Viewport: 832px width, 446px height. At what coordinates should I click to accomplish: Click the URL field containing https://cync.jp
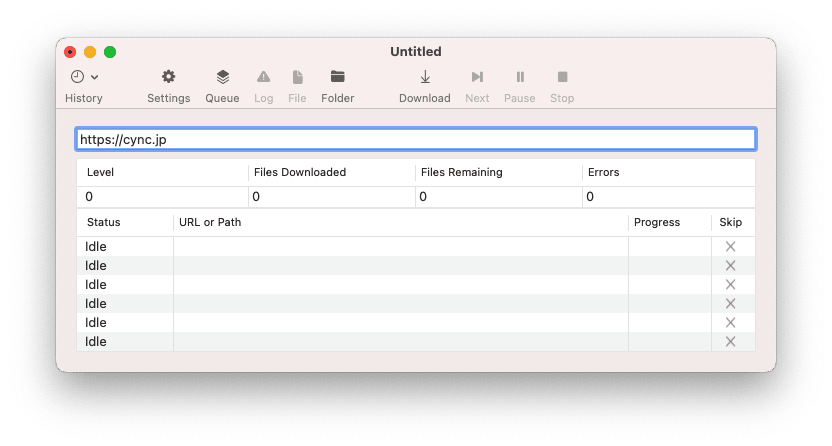415,139
